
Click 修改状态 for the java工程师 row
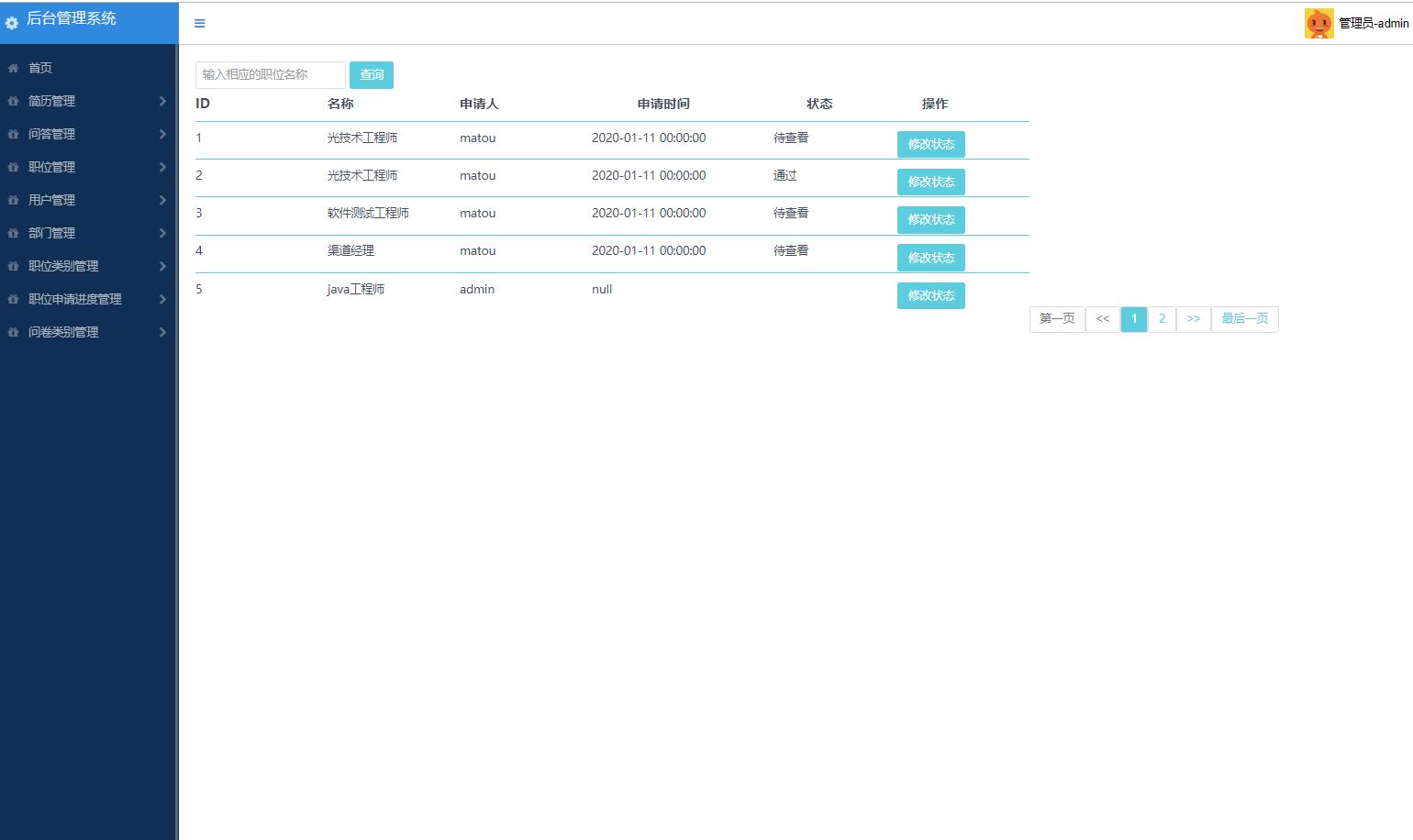[x=930, y=295]
